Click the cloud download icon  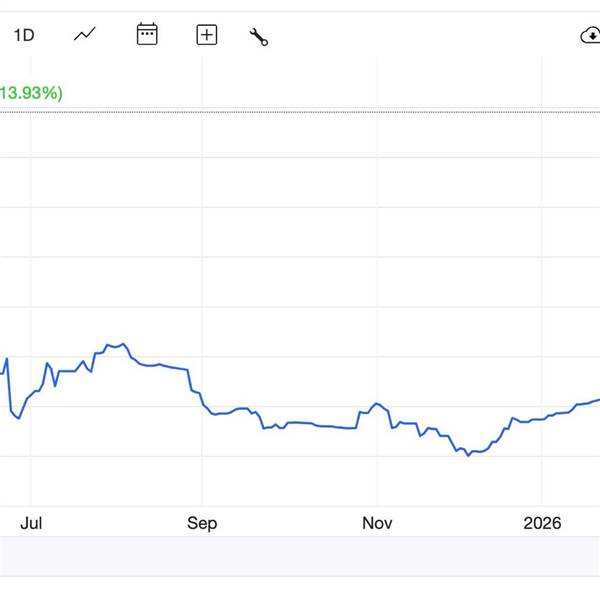(x=589, y=36)
